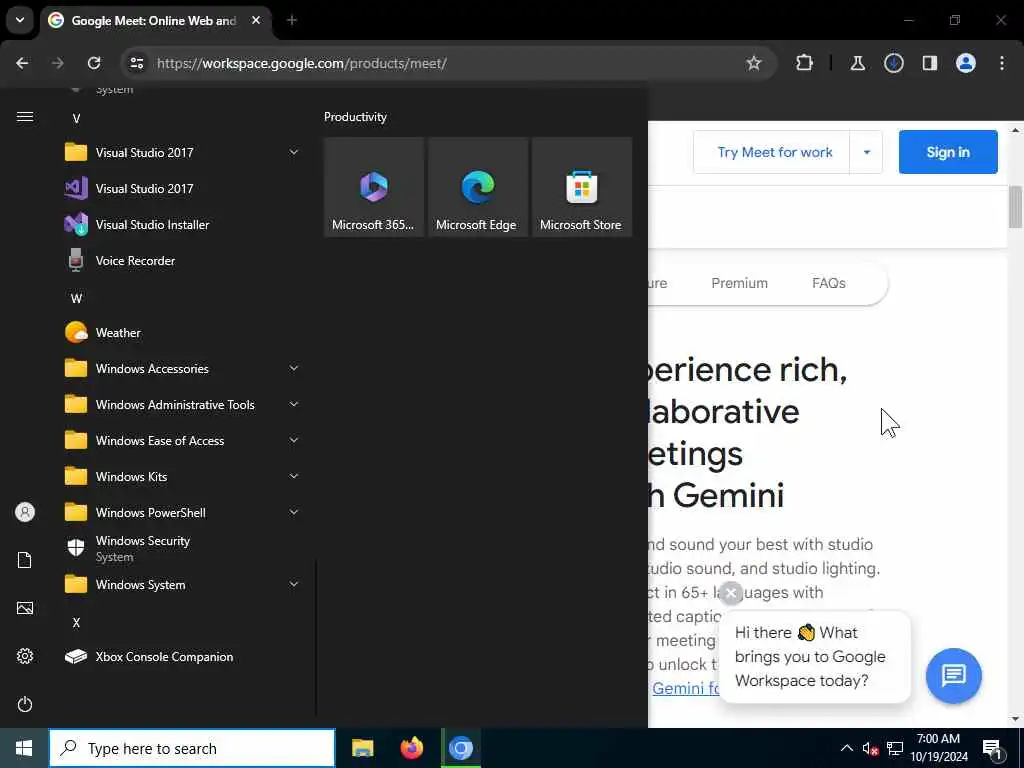Expand Windows Kits folder
The width and height of the screenshot is (1024, 768).
pyautogui.click(x=182, y=477)
